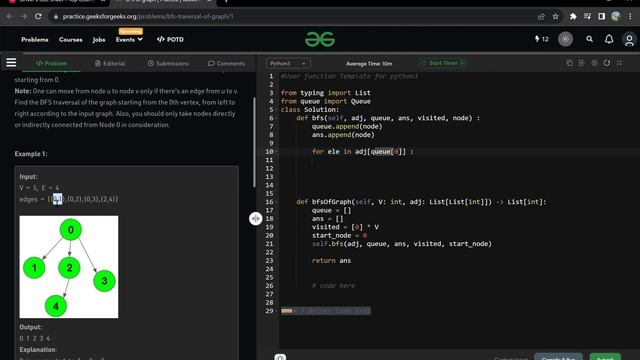Click the problem description scrollbar

click(254, 142)
